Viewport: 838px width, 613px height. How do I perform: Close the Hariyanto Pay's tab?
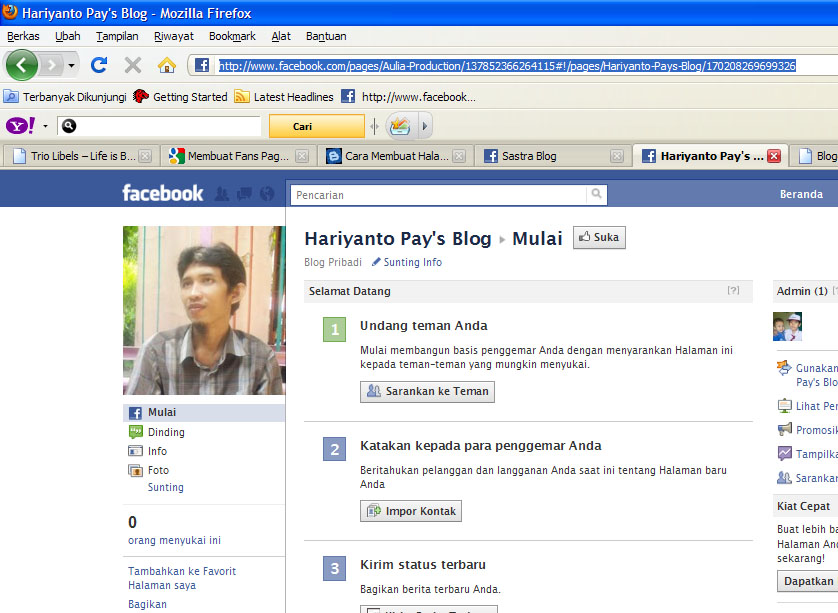[774, 156]
